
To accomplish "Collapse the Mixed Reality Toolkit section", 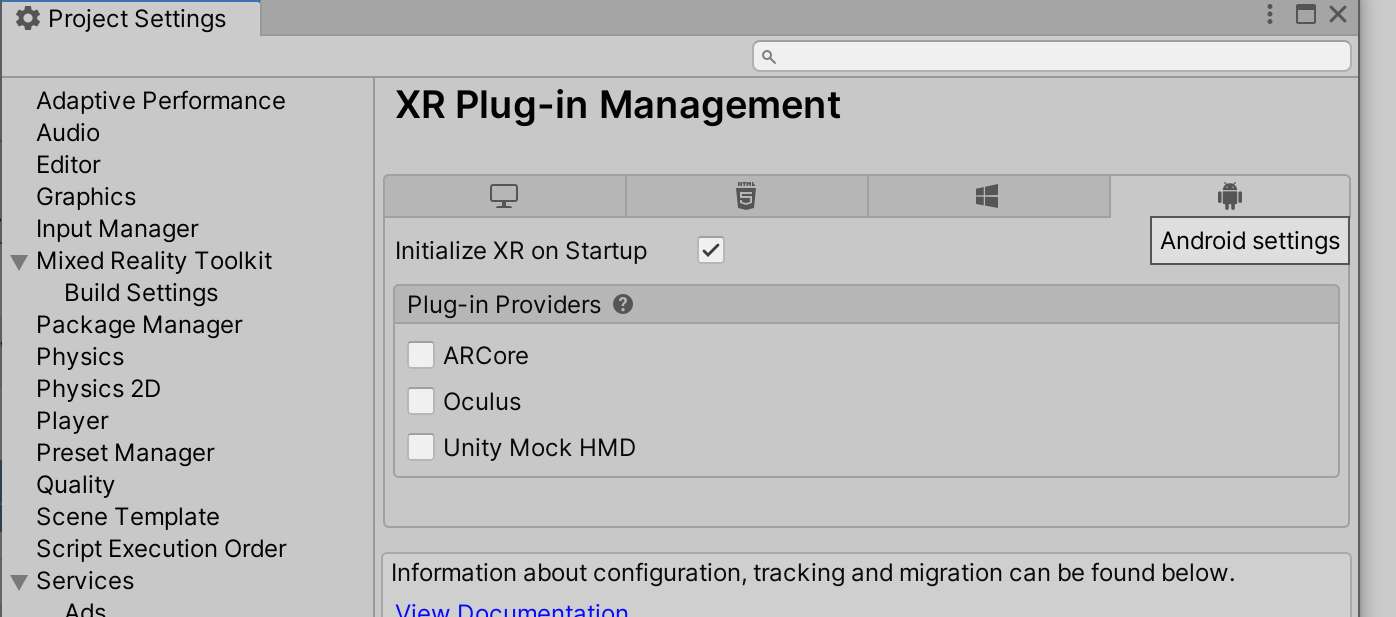I will [17, 261].
